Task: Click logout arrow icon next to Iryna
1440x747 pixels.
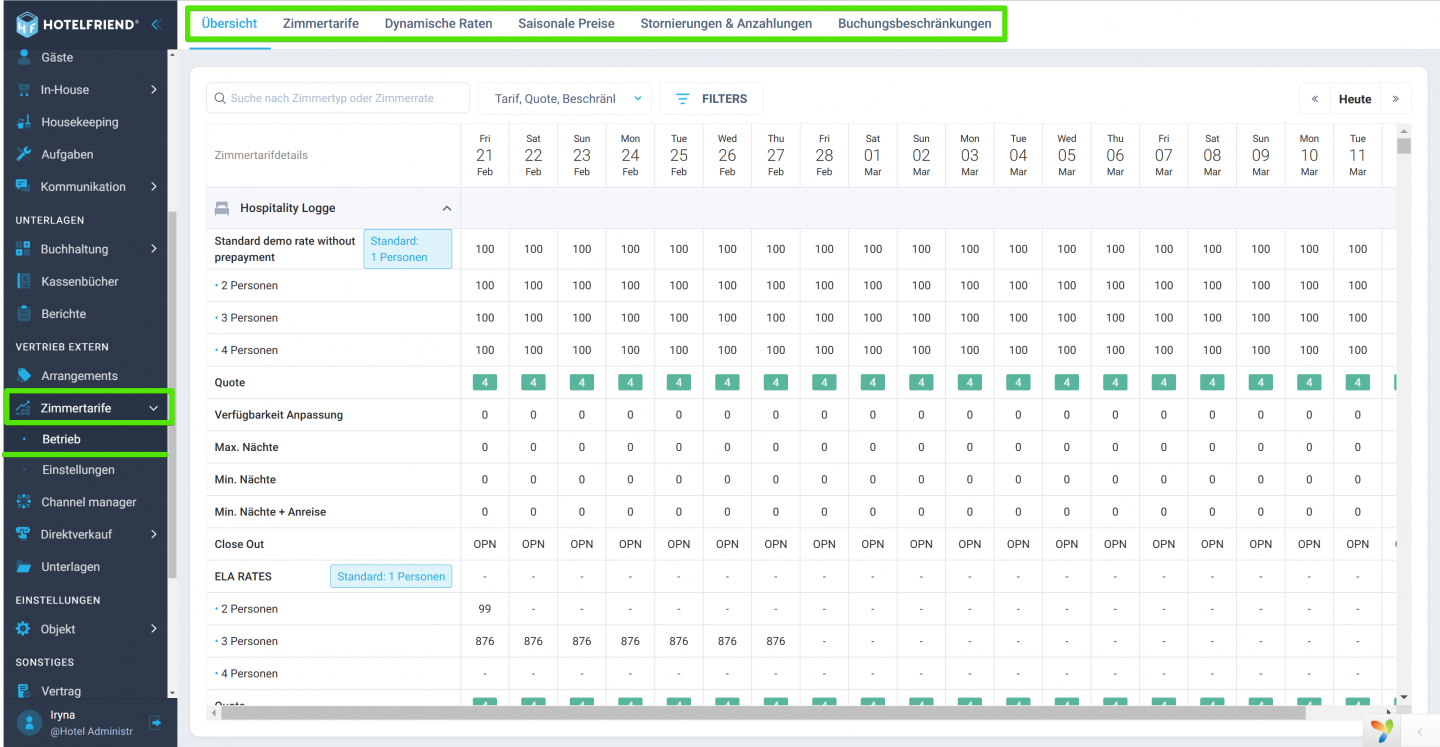Action: click(155, 722)
